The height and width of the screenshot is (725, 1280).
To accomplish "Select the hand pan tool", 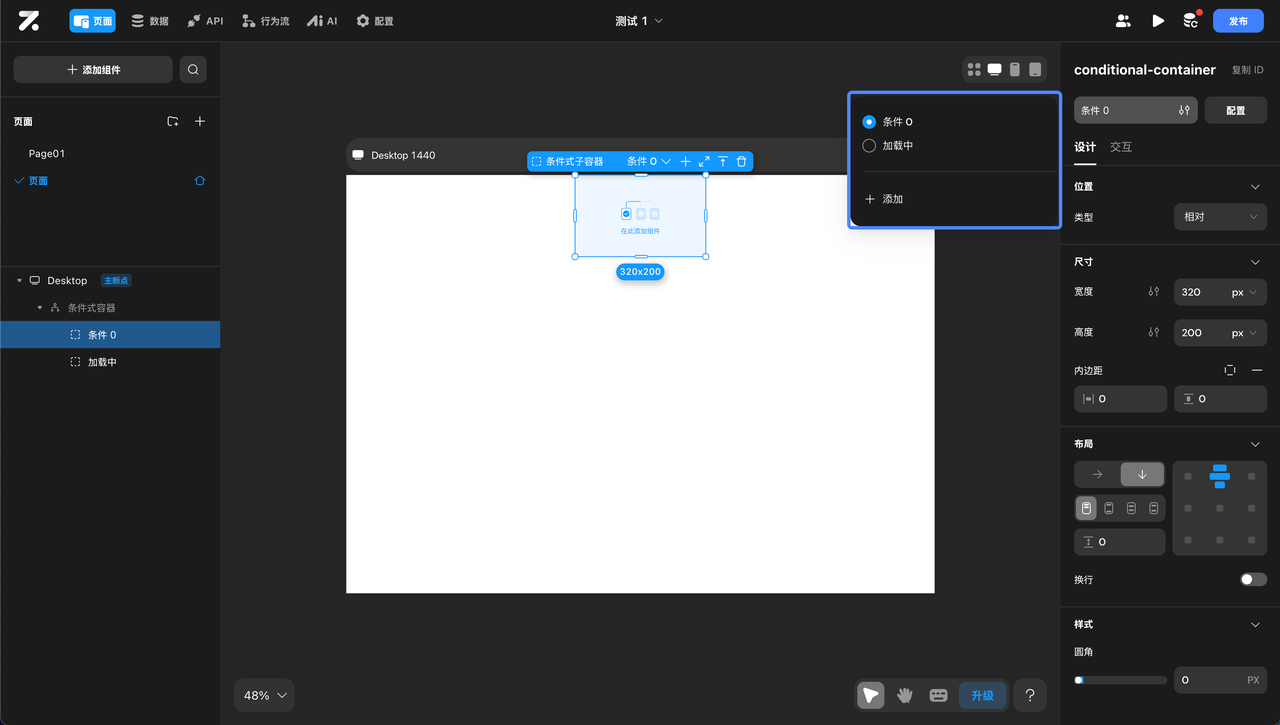I will tap(905, 695).
